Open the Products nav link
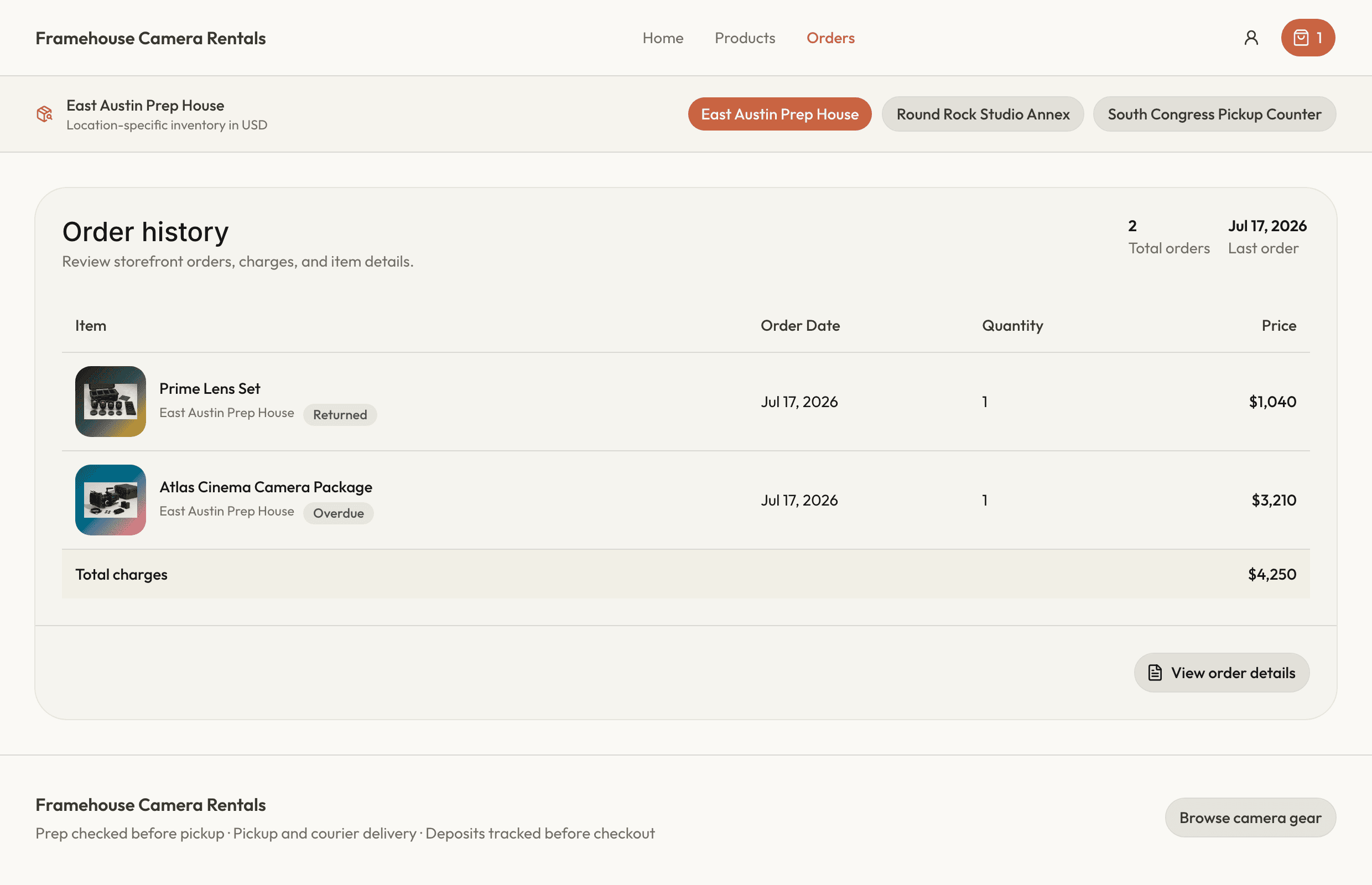 (x=744, y=38)
